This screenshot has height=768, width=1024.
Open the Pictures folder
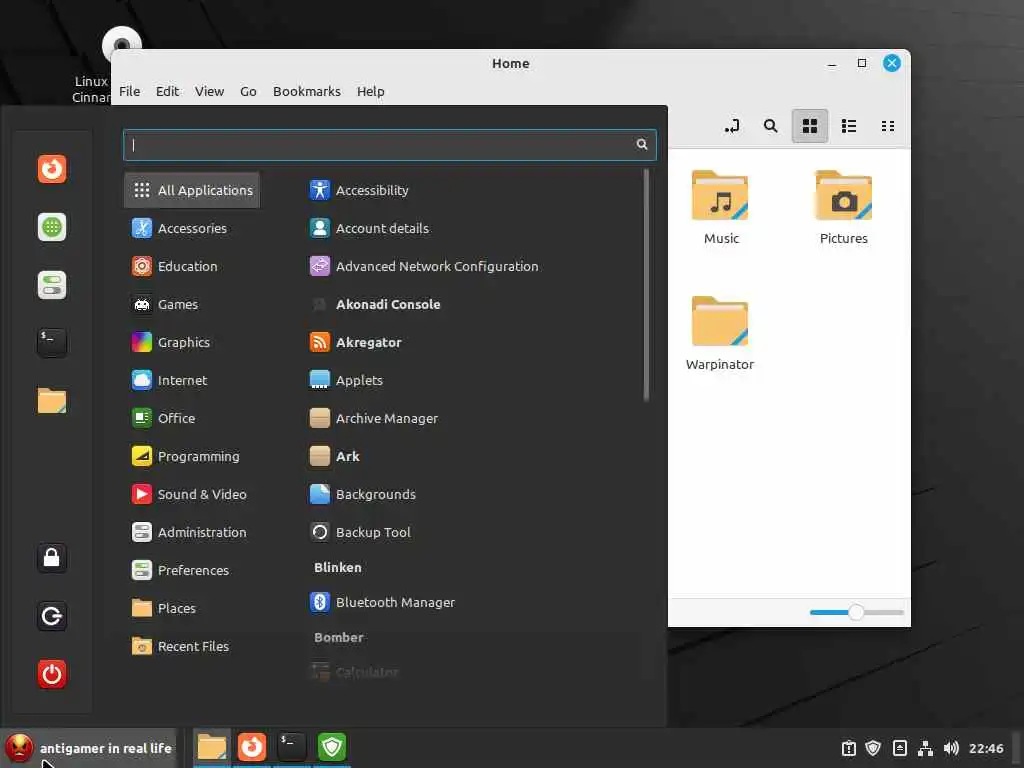pyautogui.click(x=844, y=207)
